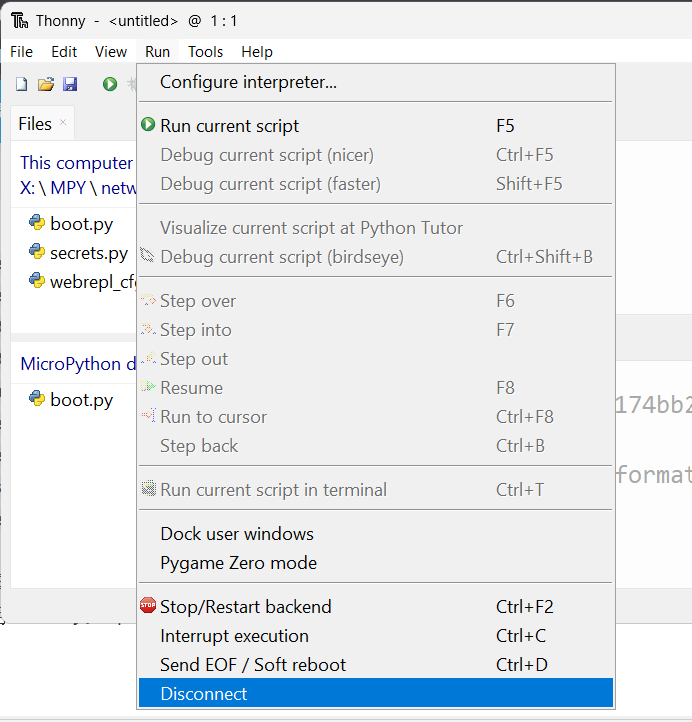Click Disconnect at the menu bottom

[x=376, y=693]
